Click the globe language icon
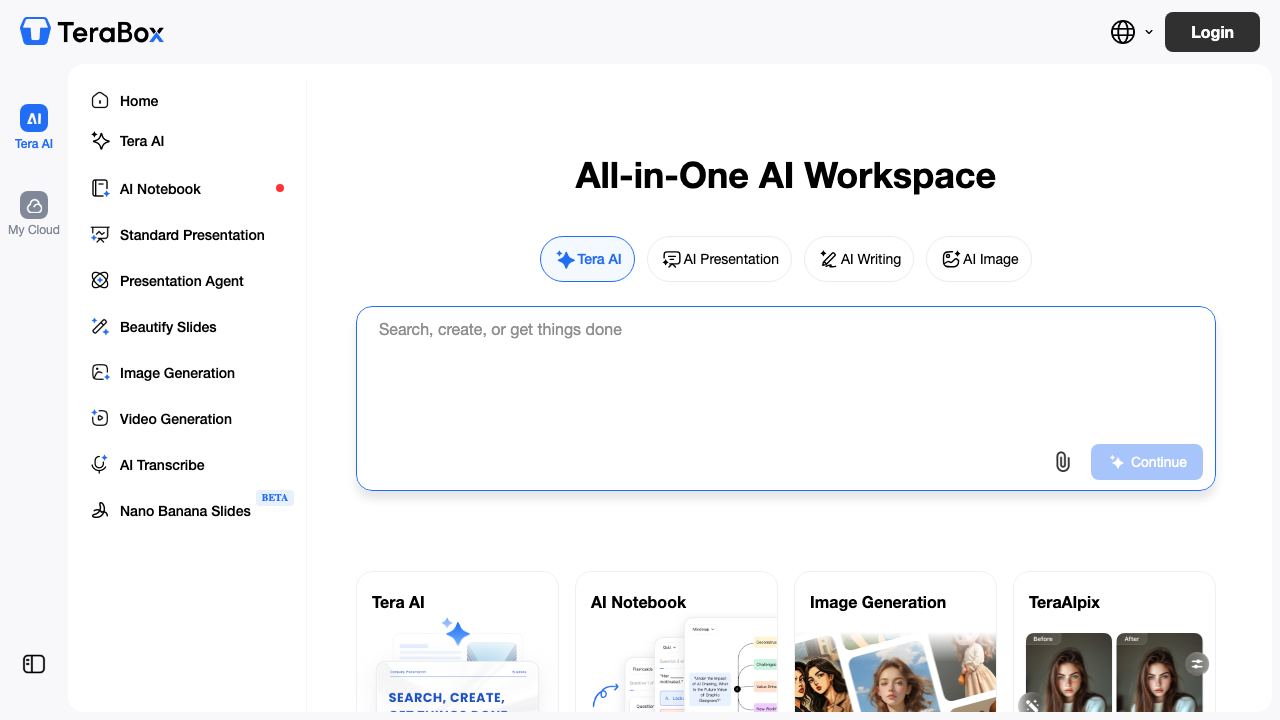The height and width of the screenshot is (720, 1280). [1123, 32]
